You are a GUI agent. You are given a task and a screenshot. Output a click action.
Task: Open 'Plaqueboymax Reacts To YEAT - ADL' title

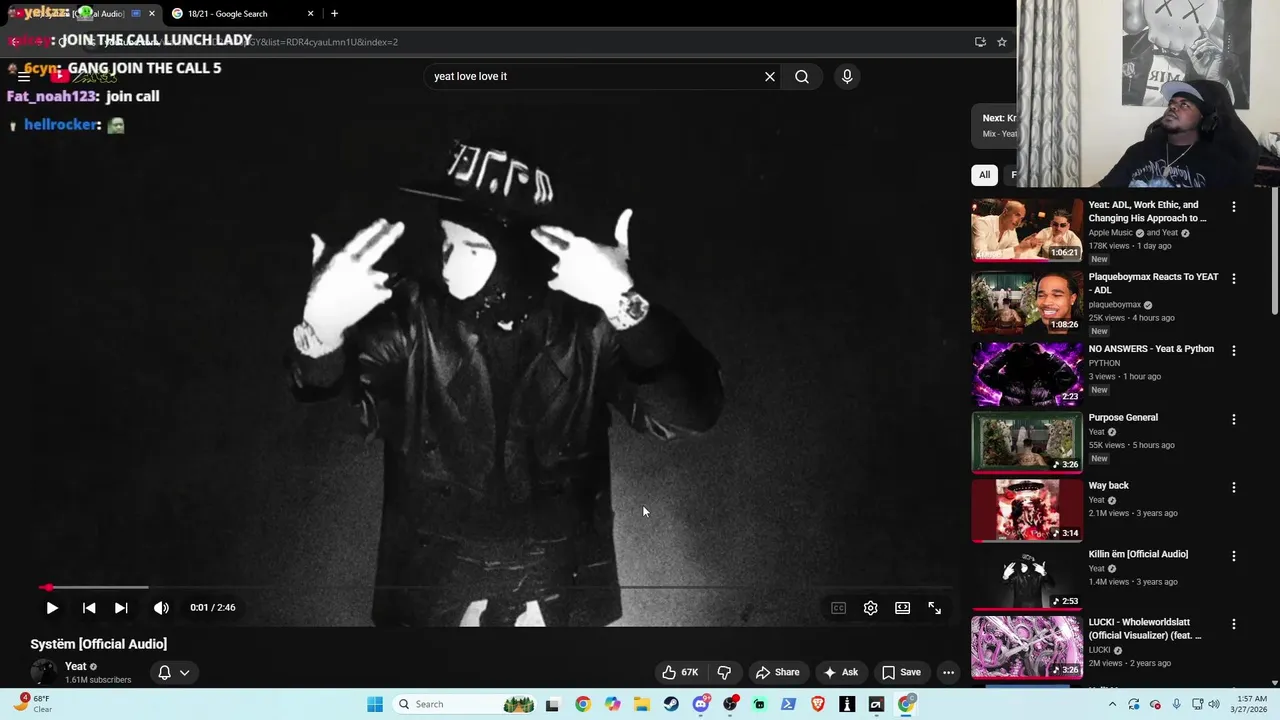point(1153,283)
